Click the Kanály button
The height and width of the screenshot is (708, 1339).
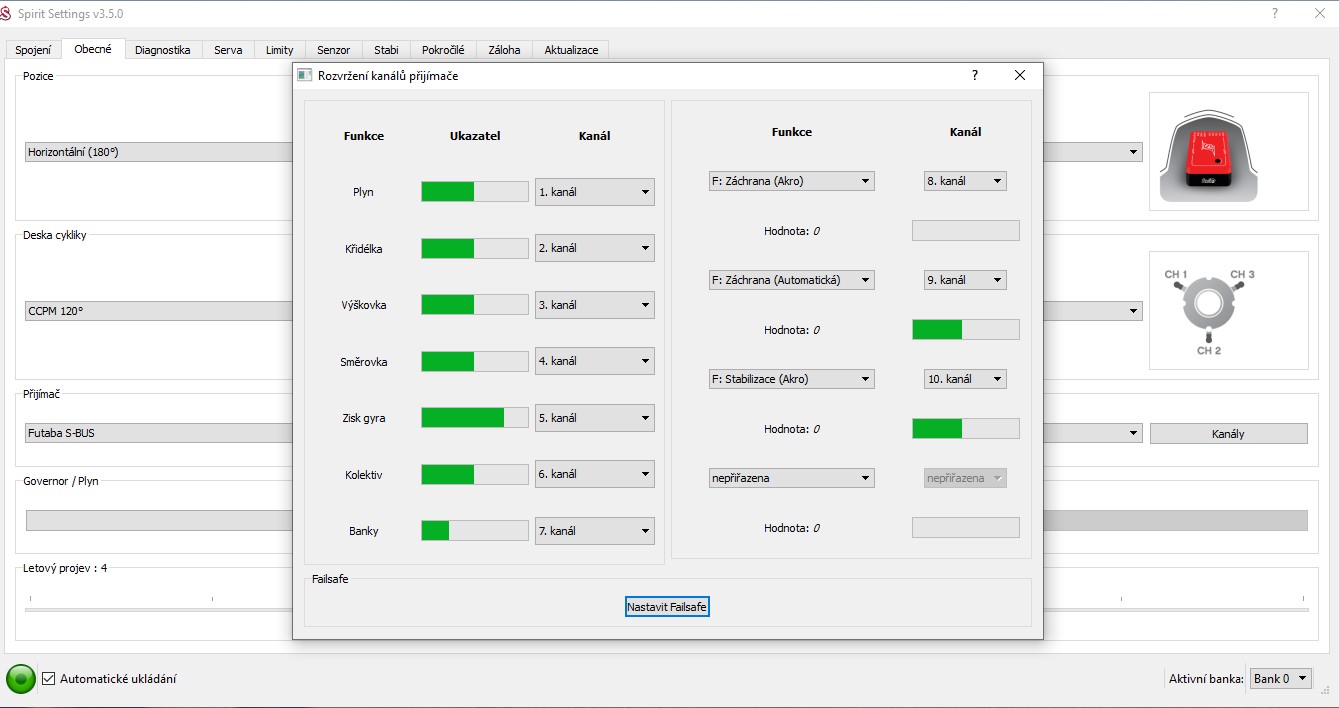(1228, 434)
